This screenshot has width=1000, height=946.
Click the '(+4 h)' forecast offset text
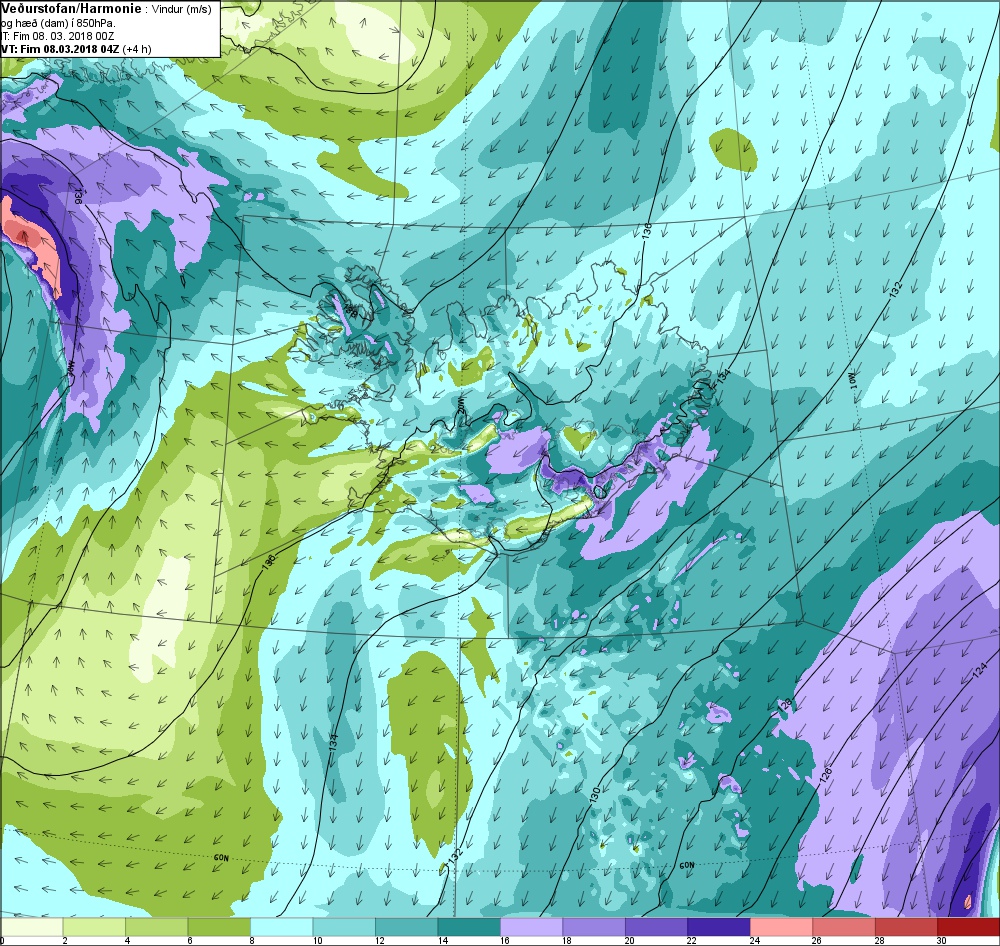point(137,49)
